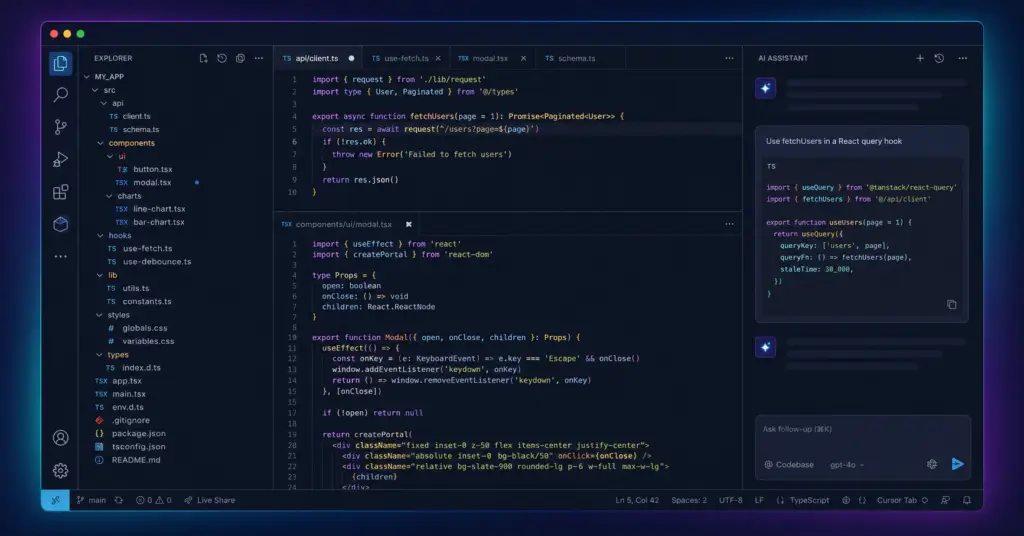This screenshot has height=536, width=1024.
Task: Click the first sparkle AI avatar
Action: click(765, 88)
